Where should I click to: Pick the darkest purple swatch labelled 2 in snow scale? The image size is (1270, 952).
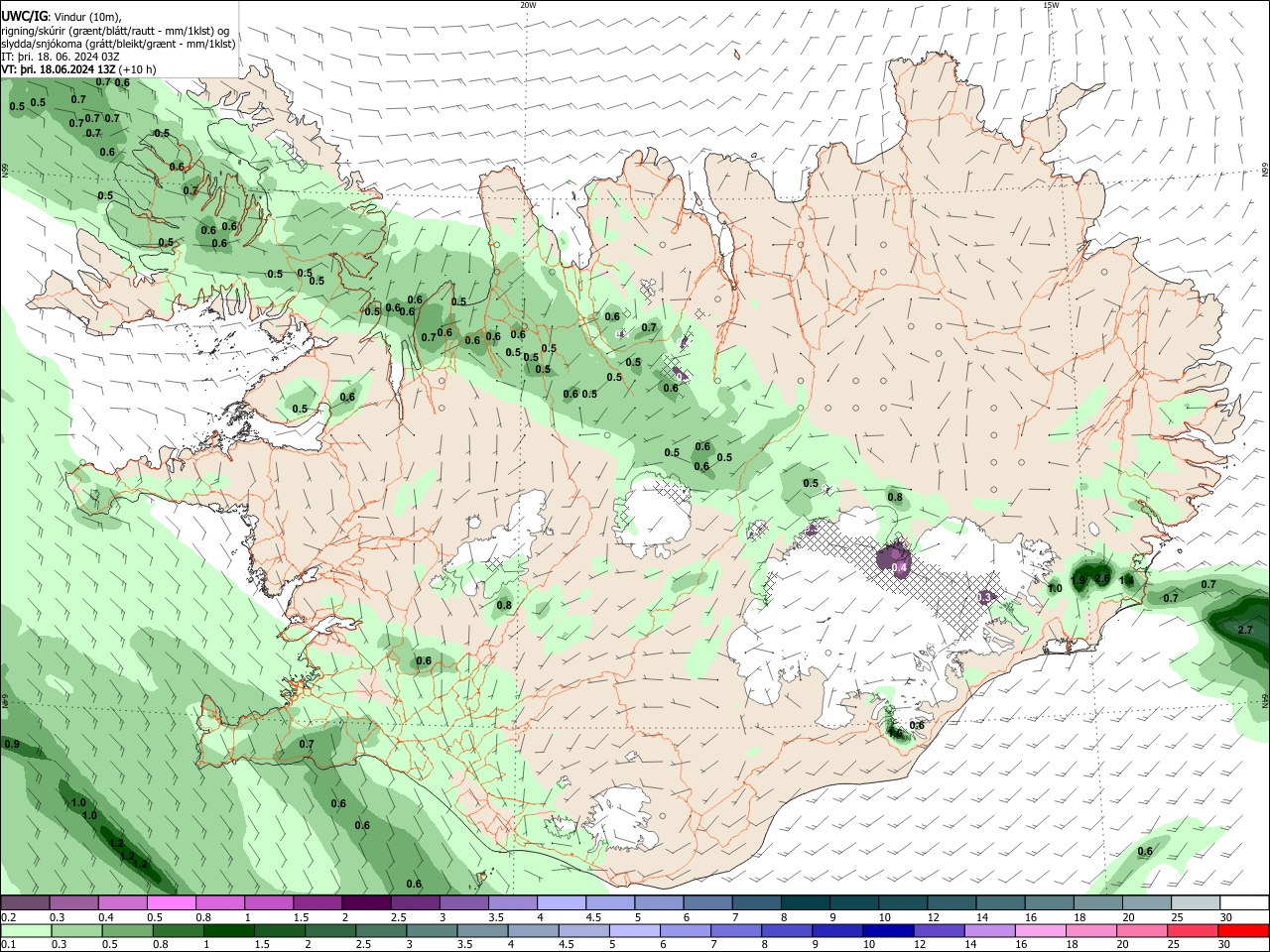pos(365,903)
